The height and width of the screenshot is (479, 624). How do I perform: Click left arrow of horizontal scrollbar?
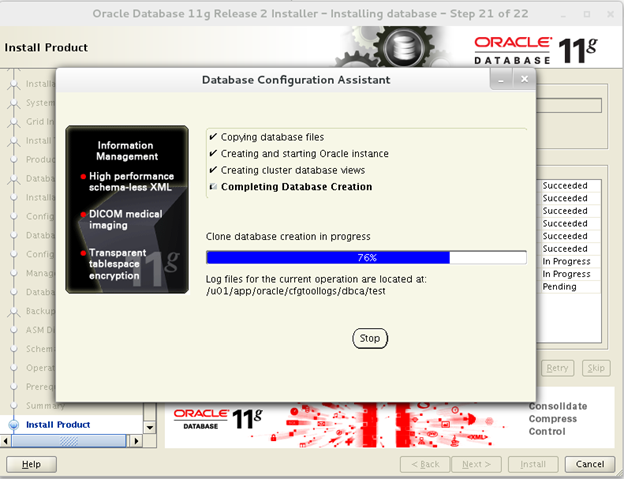pos(5,441)
